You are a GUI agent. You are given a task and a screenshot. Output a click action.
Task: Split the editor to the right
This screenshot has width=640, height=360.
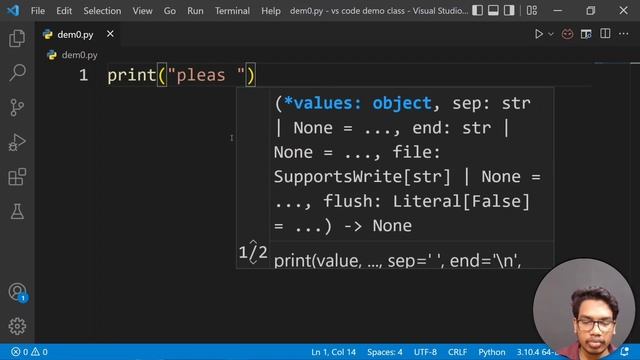(605, 34)
